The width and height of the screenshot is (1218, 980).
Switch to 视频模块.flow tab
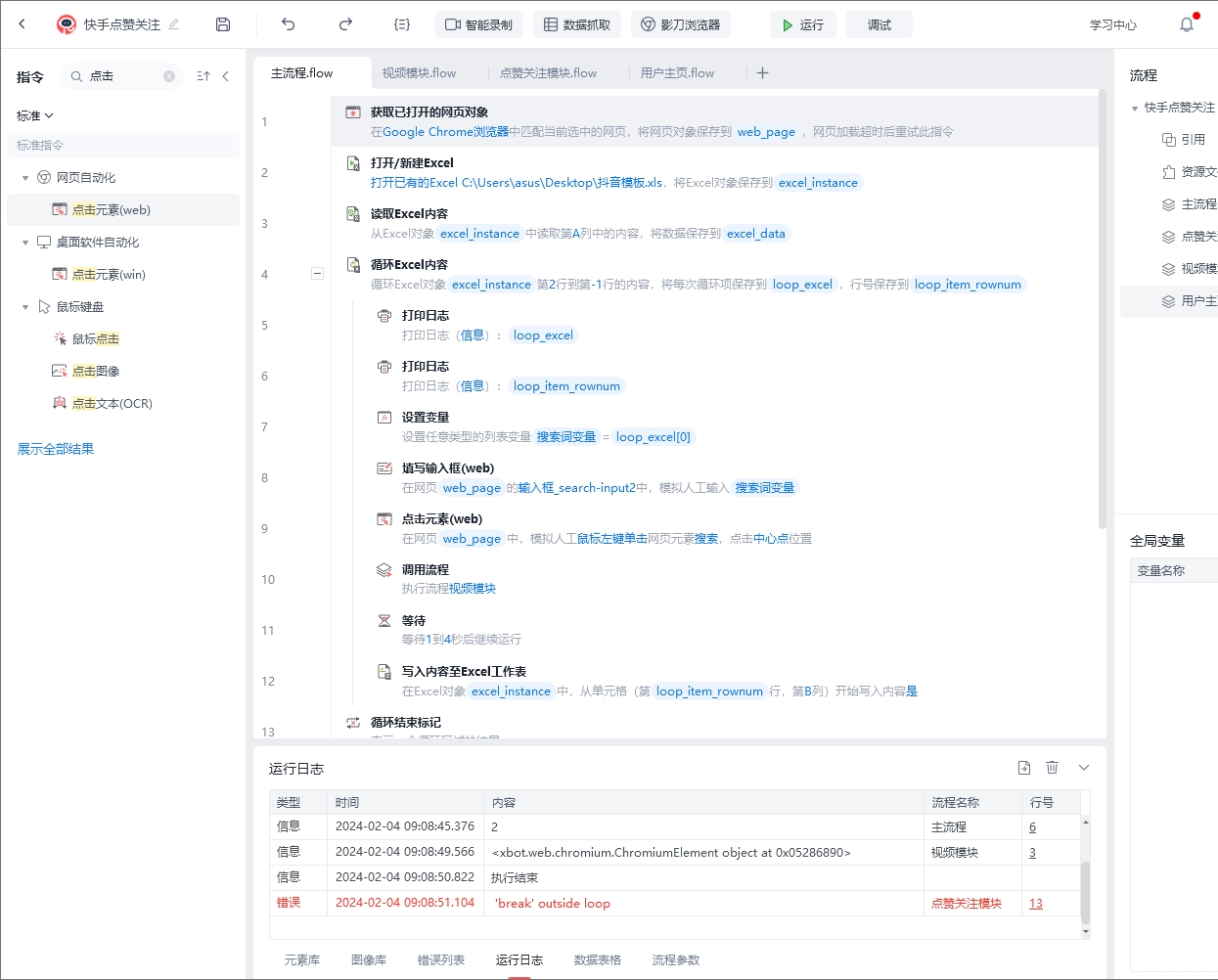pyautogui.click(x=419, y=72)
